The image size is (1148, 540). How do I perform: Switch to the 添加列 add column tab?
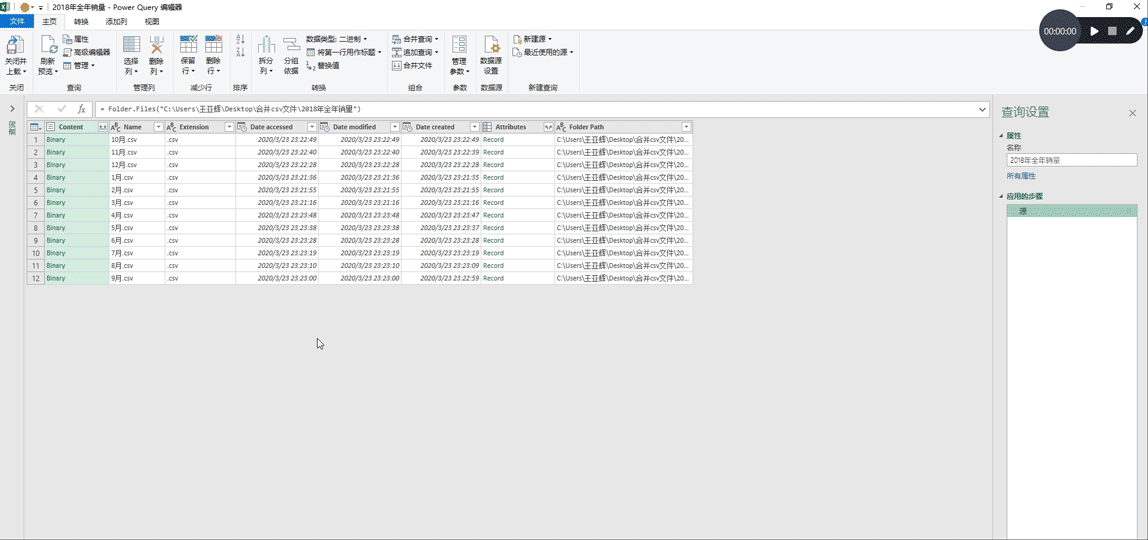coord(116,21)
